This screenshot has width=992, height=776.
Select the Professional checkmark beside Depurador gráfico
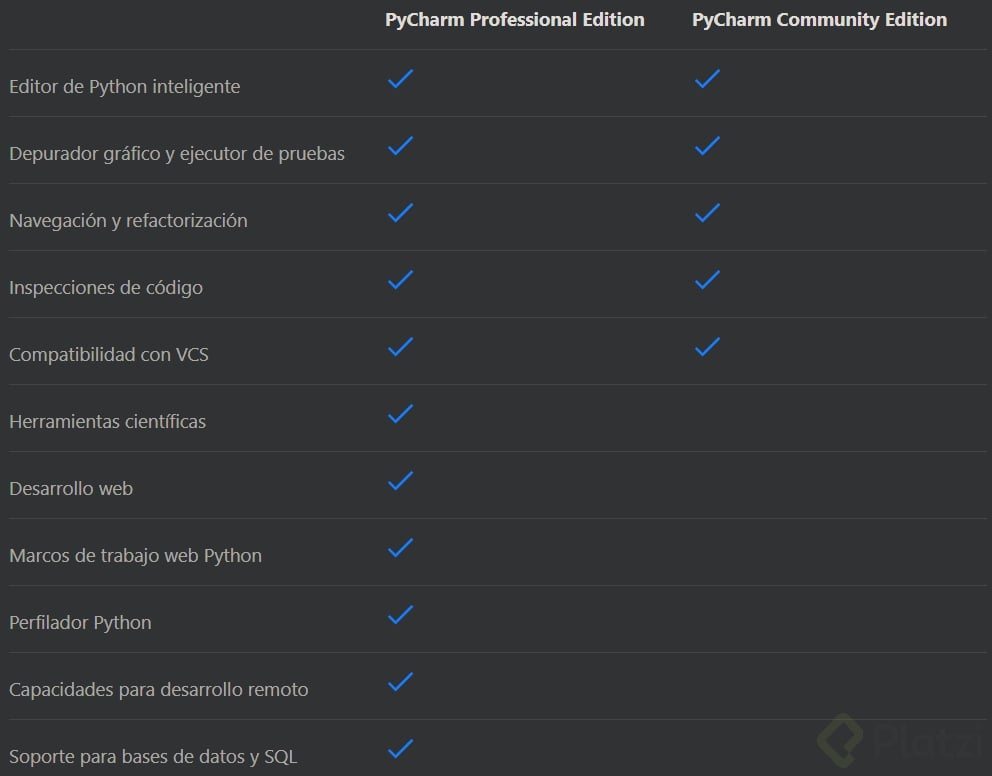(400, 146)
